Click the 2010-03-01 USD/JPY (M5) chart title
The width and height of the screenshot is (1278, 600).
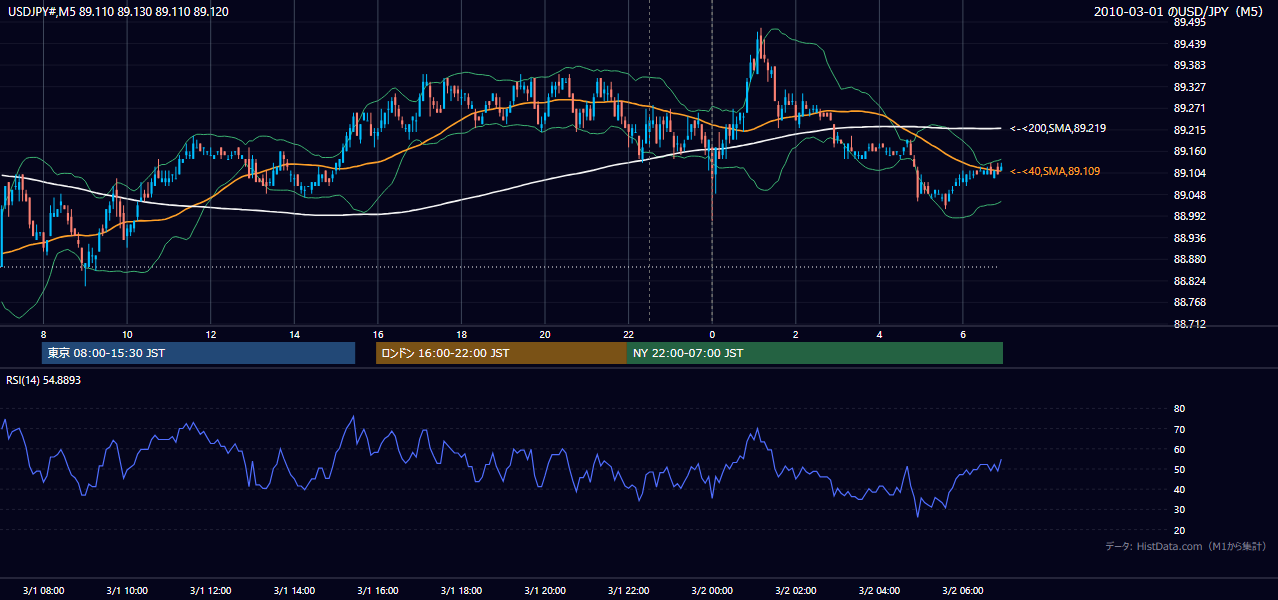pos(1180,12)
